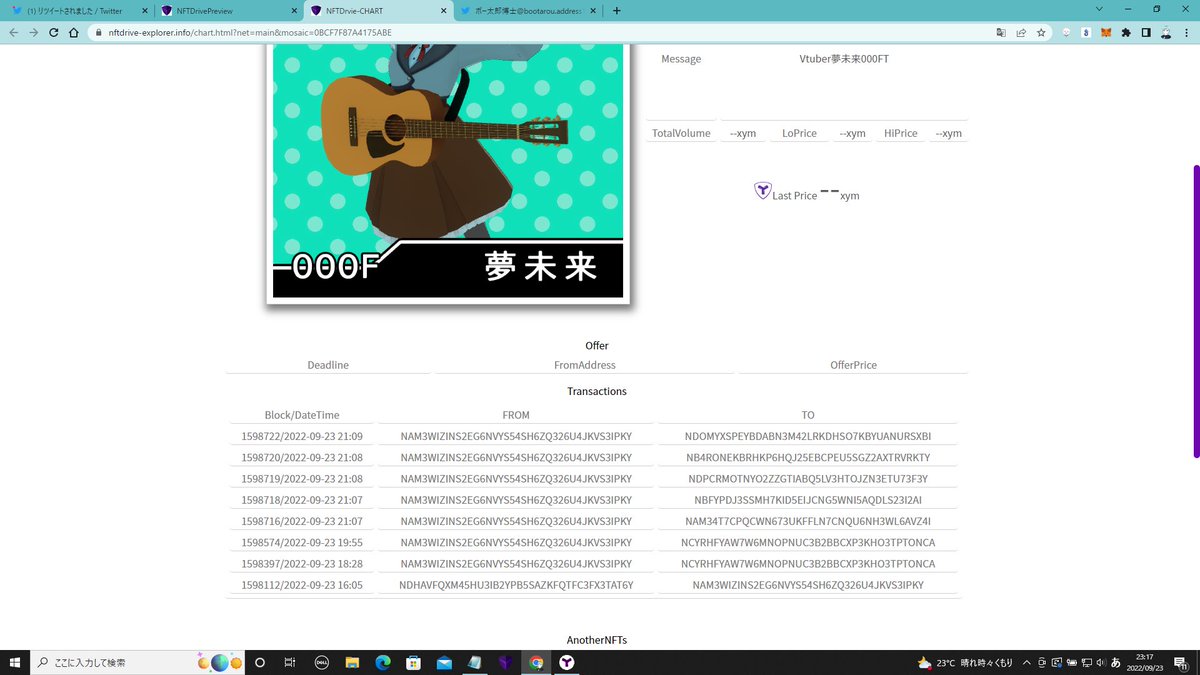Switch to the bootarou.address Twitter tab
This screenshot has height=675, width=1200.
coord(528,11)
